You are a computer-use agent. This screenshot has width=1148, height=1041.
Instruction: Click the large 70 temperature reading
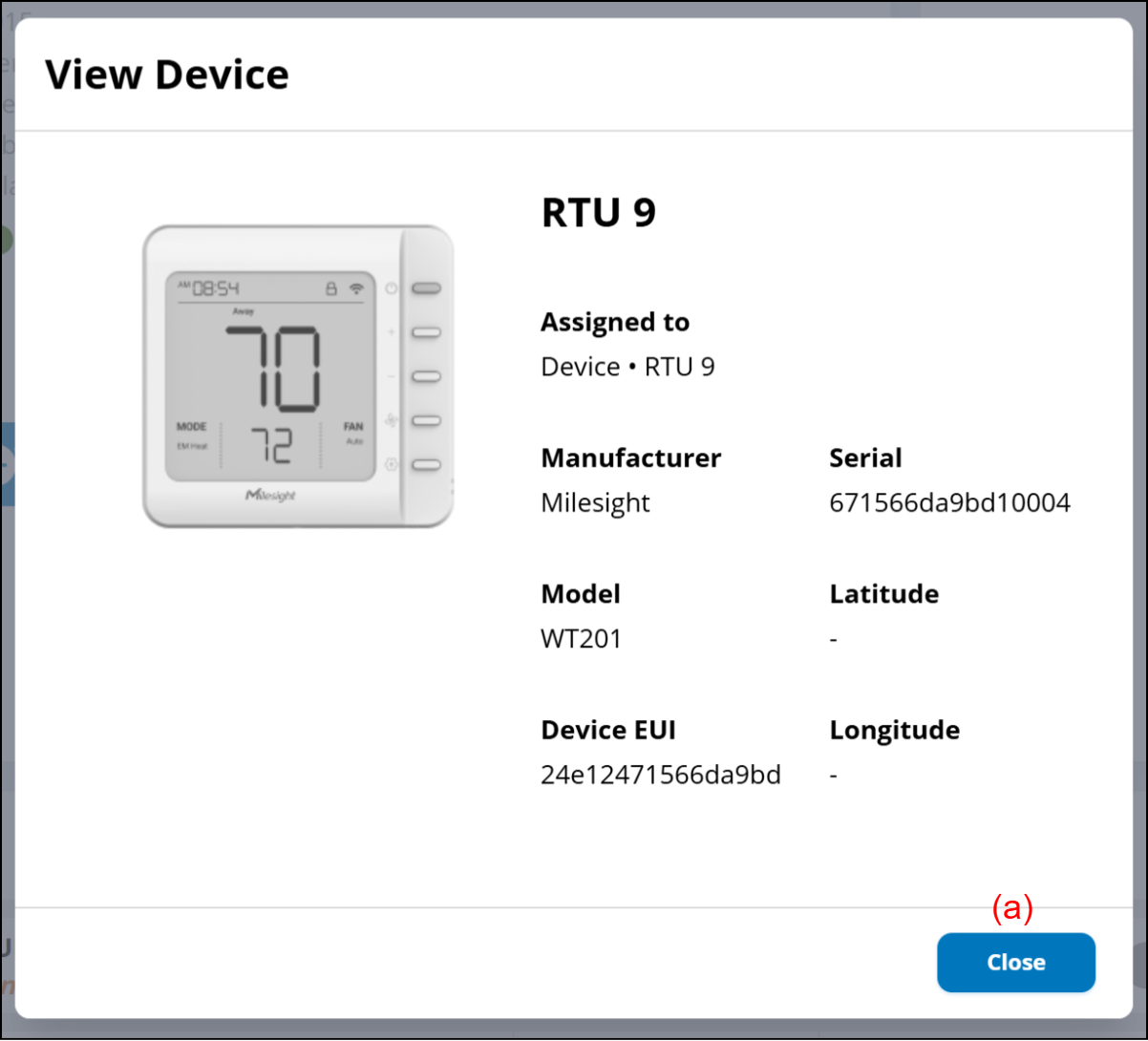click(273, 368)
